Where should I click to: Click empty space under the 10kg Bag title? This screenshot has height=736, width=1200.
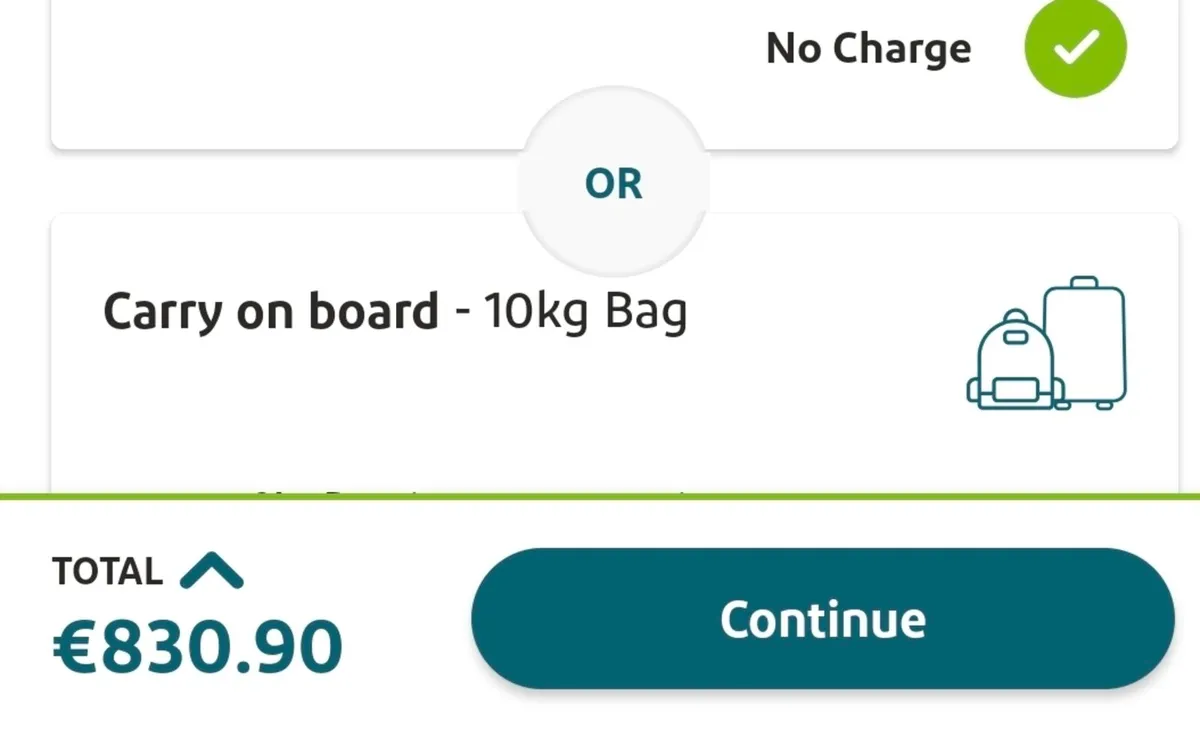(x=400, y=410)
